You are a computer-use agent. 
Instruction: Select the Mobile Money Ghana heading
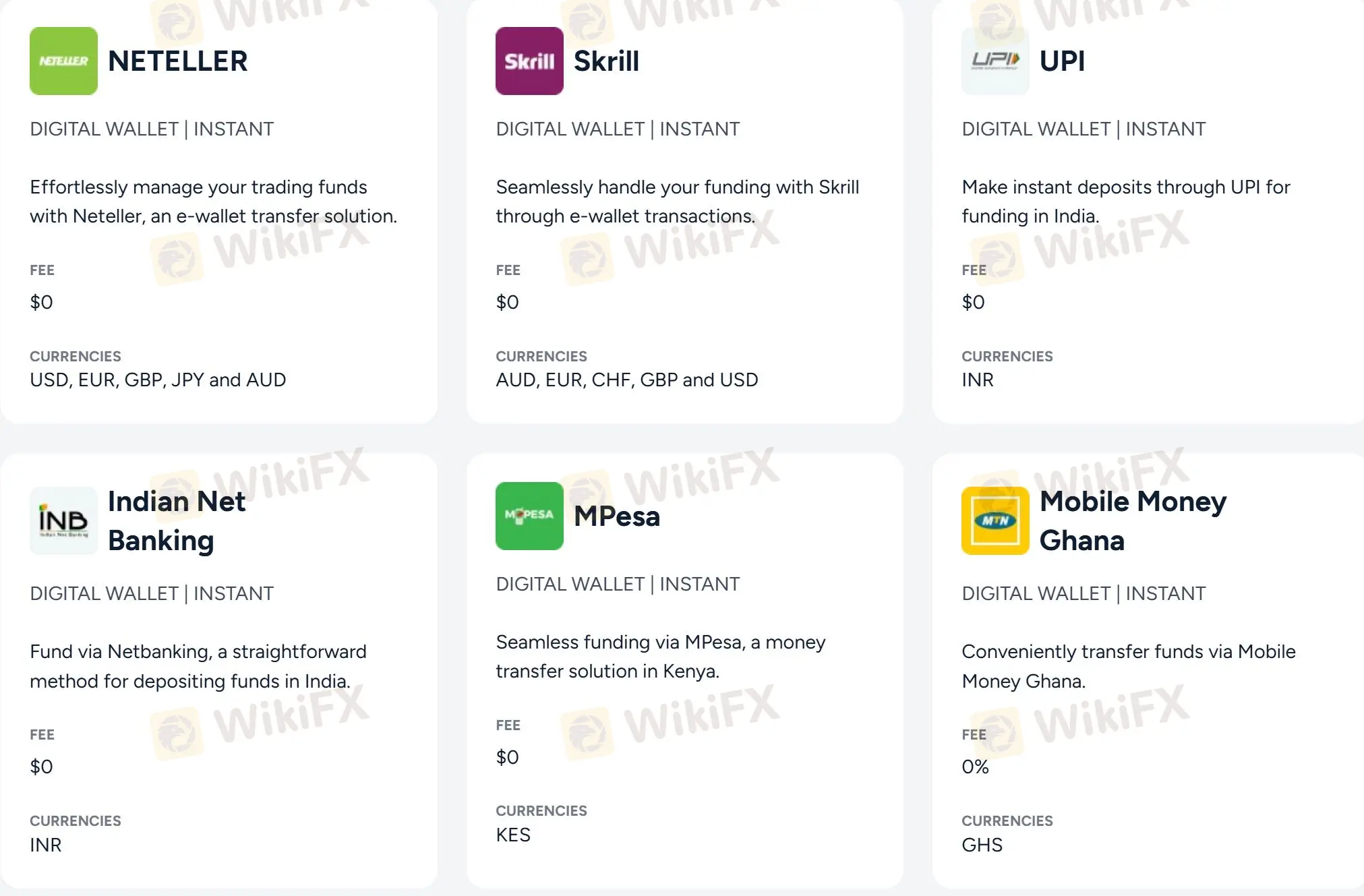click(1133, 520)
